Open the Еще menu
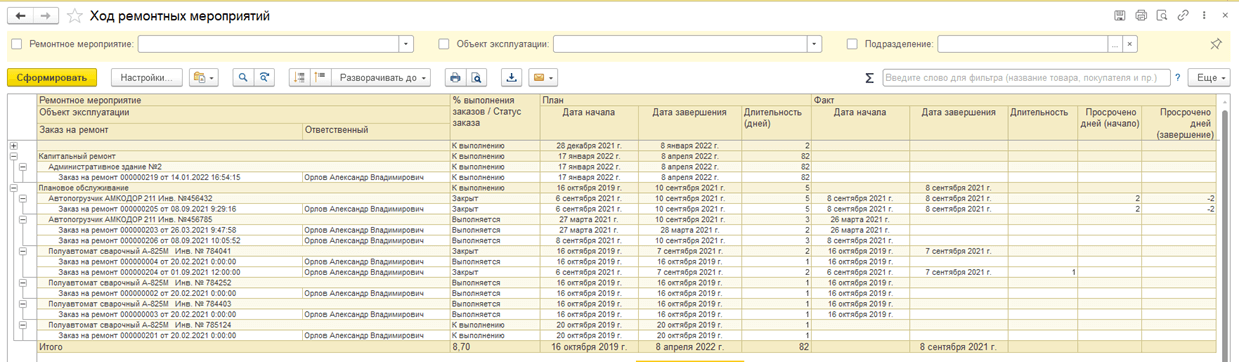This screenshot has height=362, width=1239. pos(1210,77)
